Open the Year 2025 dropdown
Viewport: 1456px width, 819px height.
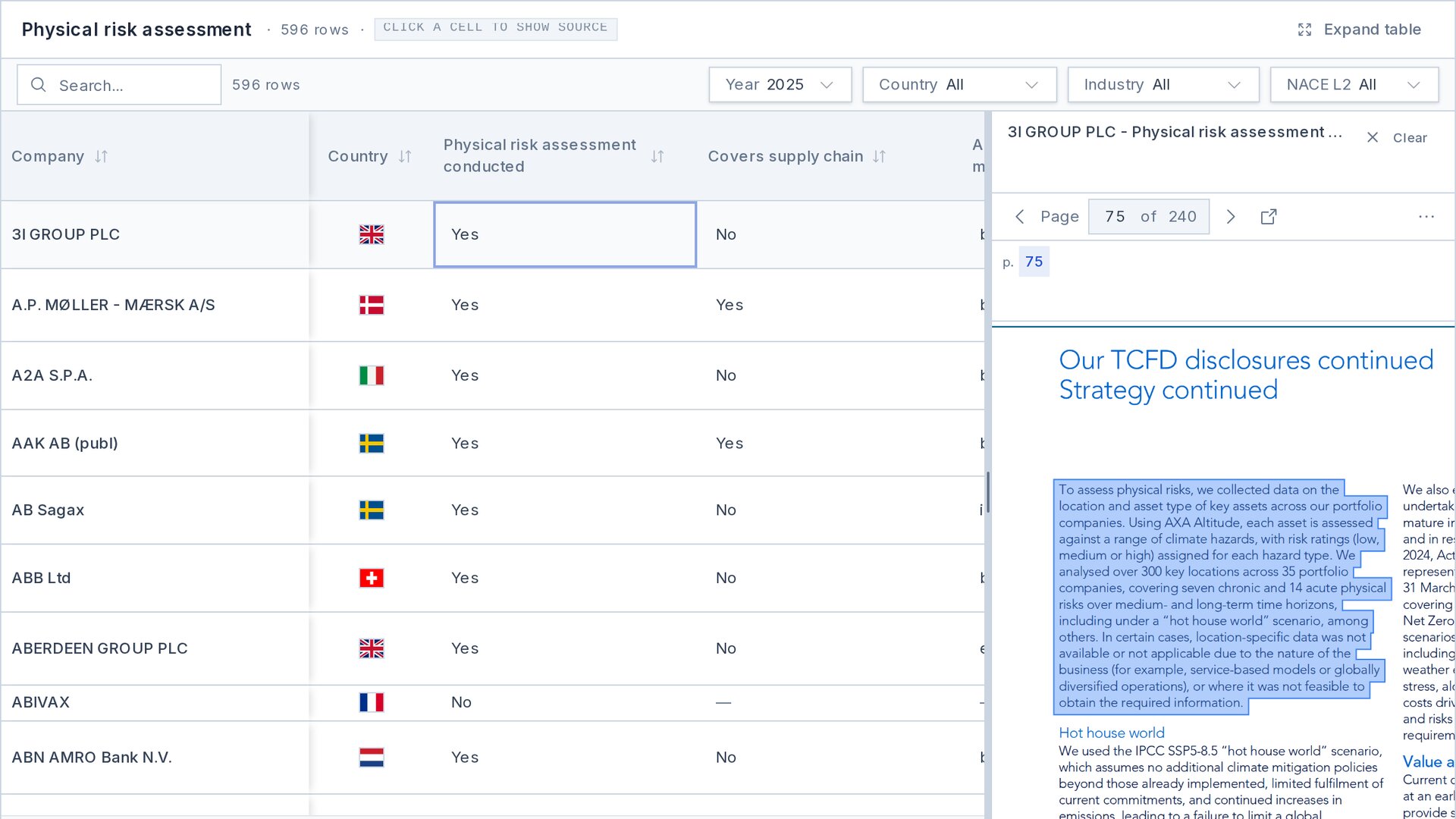(x=780, y=85)
